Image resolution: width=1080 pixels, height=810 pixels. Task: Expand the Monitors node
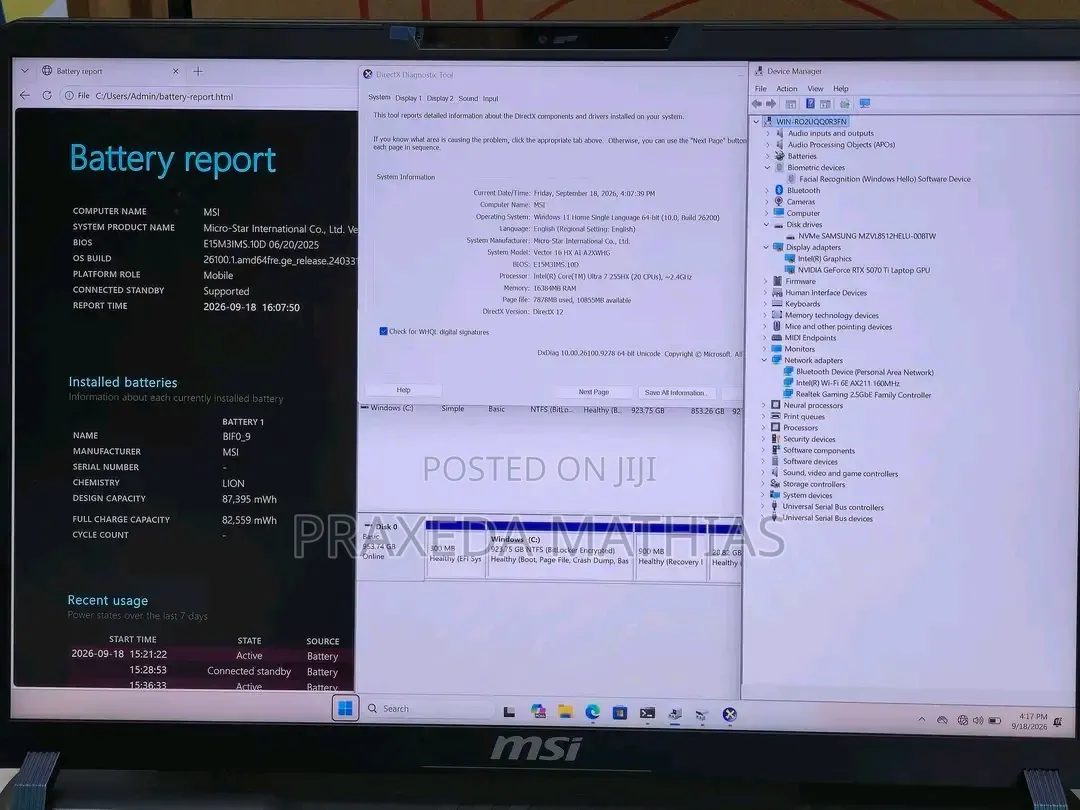[765, 349]
